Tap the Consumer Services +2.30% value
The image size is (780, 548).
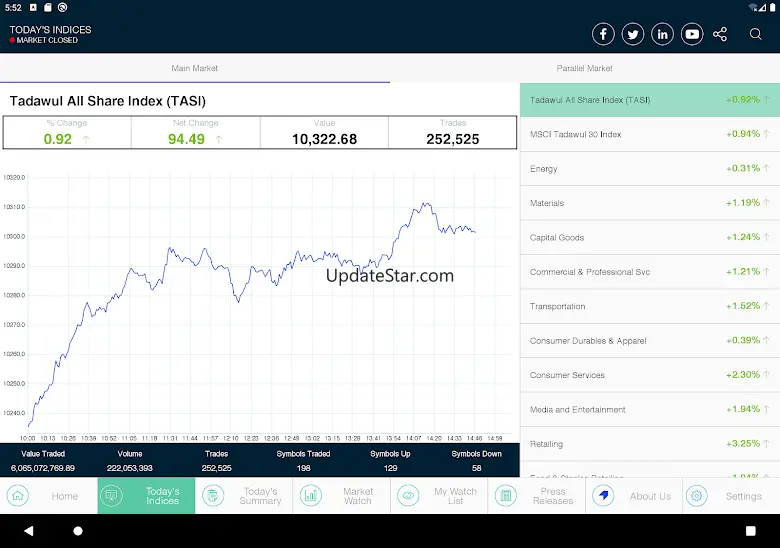743,375
